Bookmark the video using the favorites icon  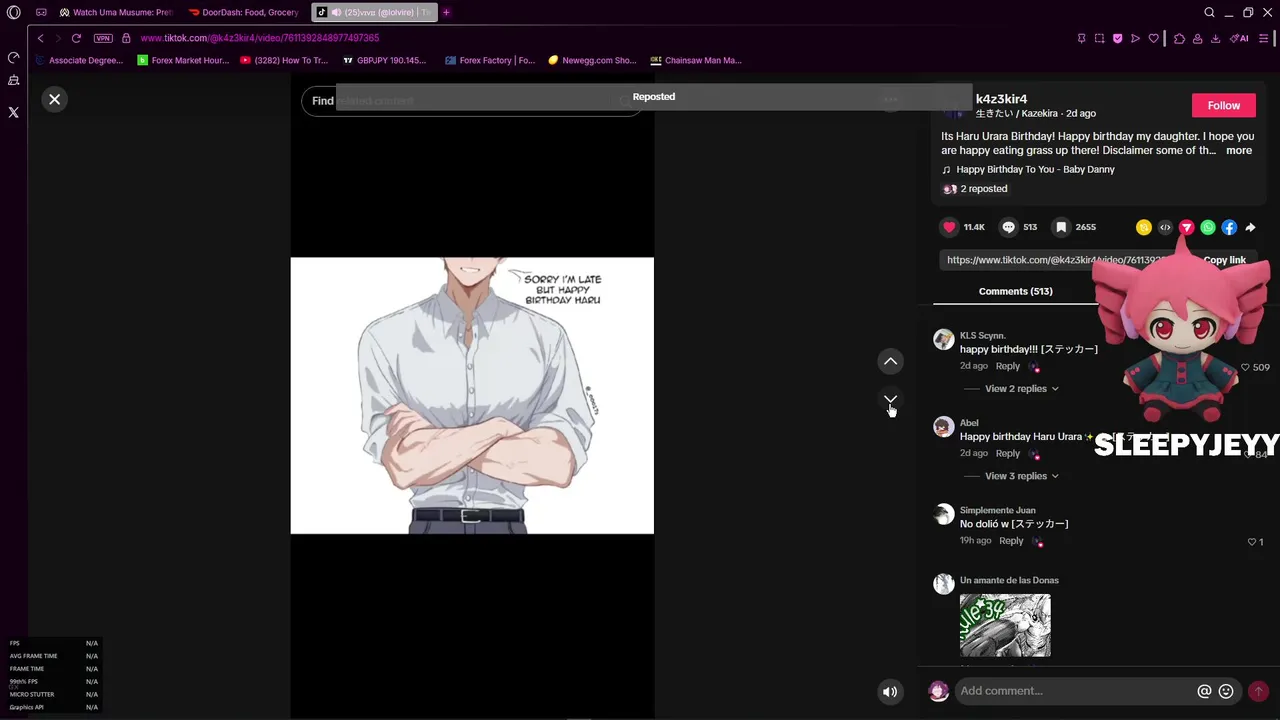tap(1061, 227)
